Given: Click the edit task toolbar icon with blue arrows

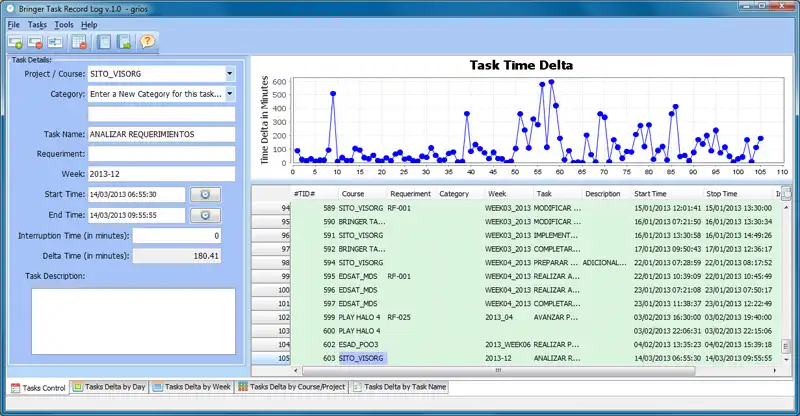Looking at the screenshot, I should pyautogui.click(x=55, y=42).
